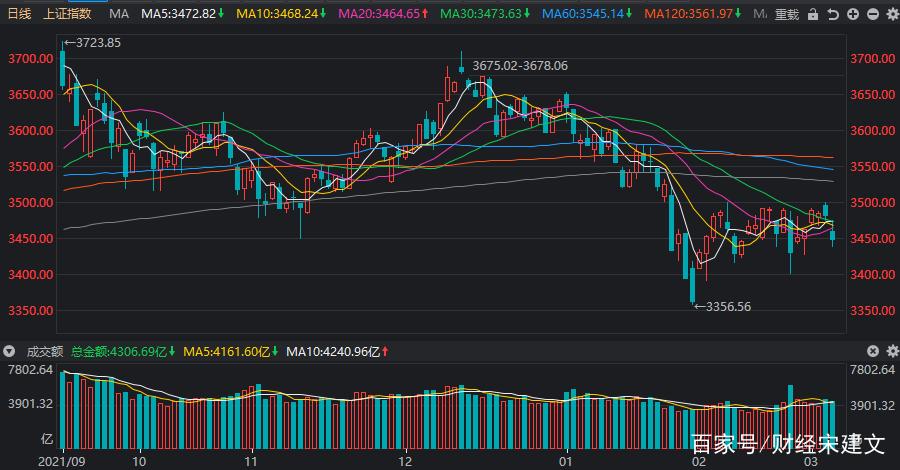Select the MA indicator label

click(x=118, y=14)
